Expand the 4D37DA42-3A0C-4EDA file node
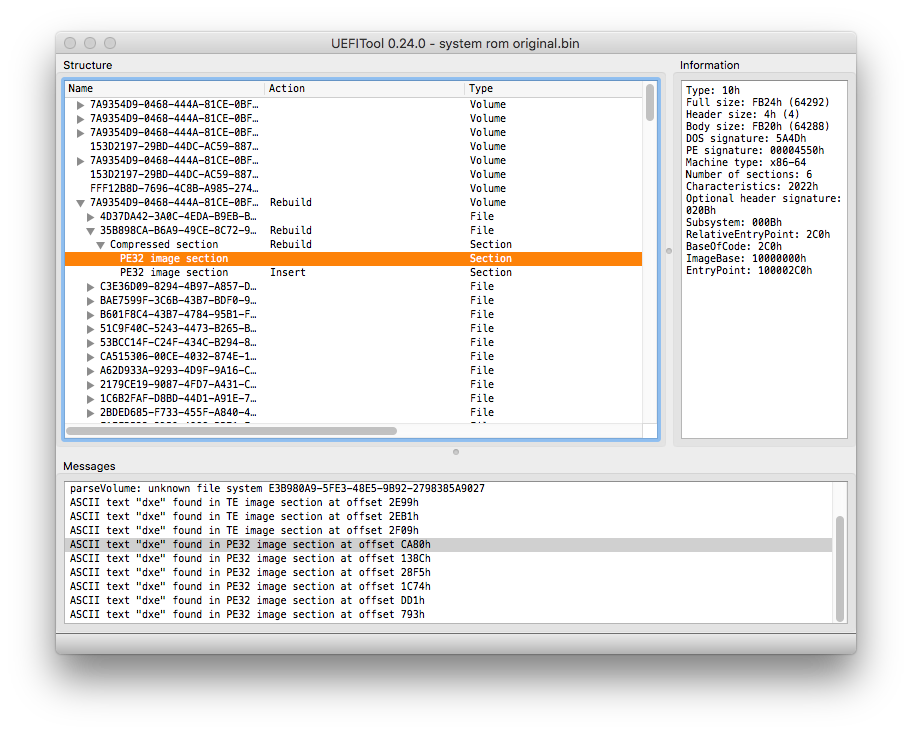Screen dimensions: 912x734 pyautogui.click(x=90, y=217)
